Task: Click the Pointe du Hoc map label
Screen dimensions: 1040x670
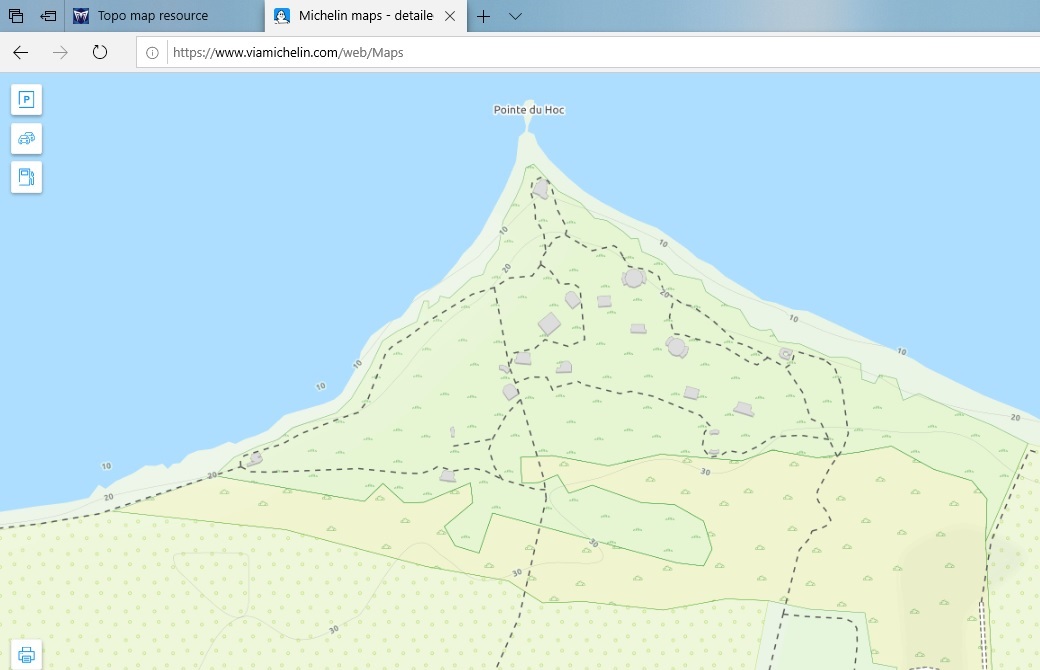Action: (529, 110)
